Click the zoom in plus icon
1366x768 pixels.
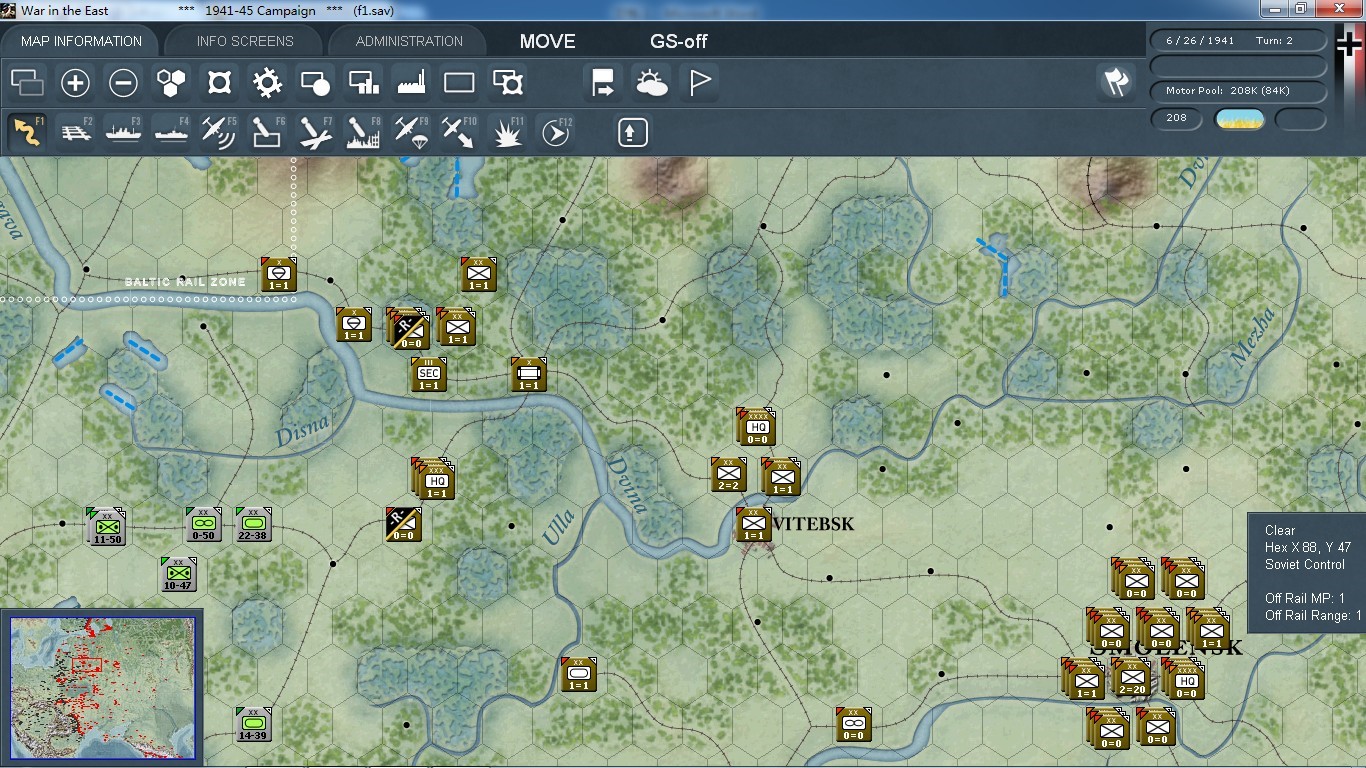[75, 83]
